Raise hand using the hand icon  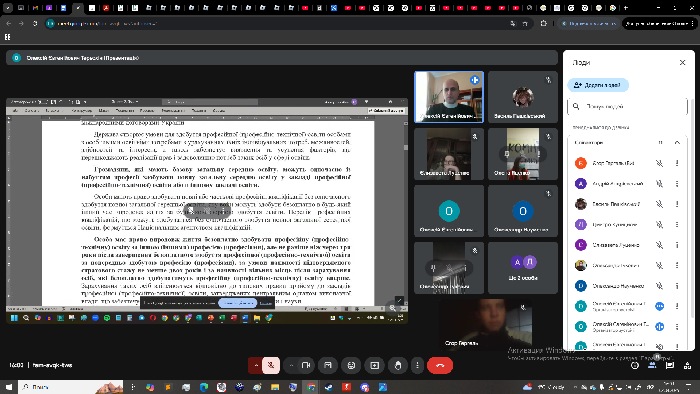coord(398,365)
